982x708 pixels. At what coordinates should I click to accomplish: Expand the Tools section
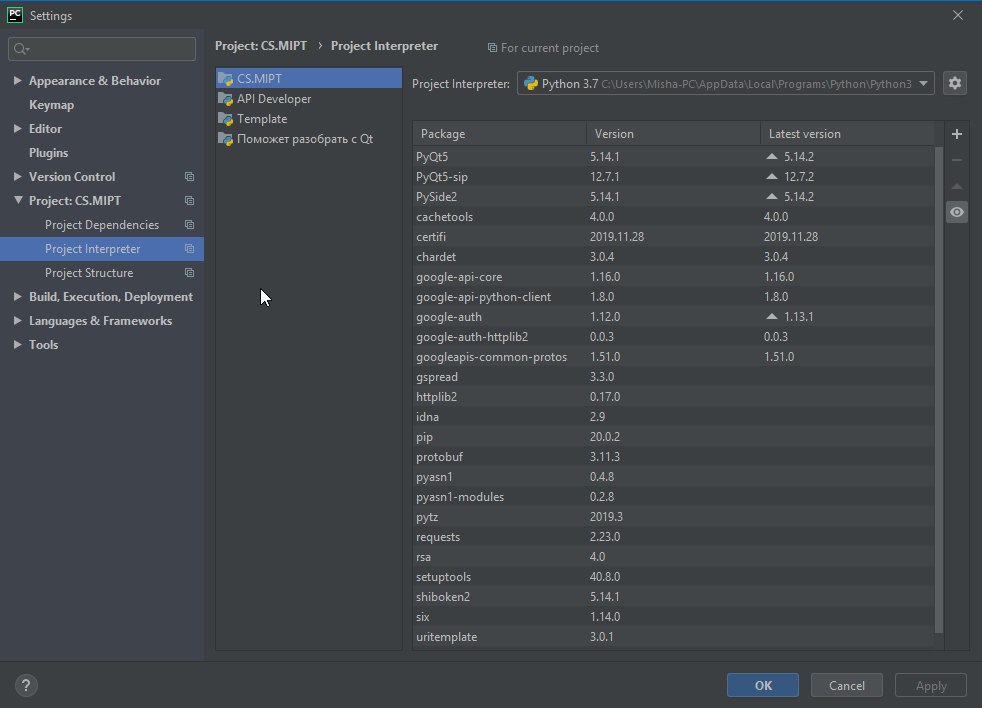pos(18,345)
